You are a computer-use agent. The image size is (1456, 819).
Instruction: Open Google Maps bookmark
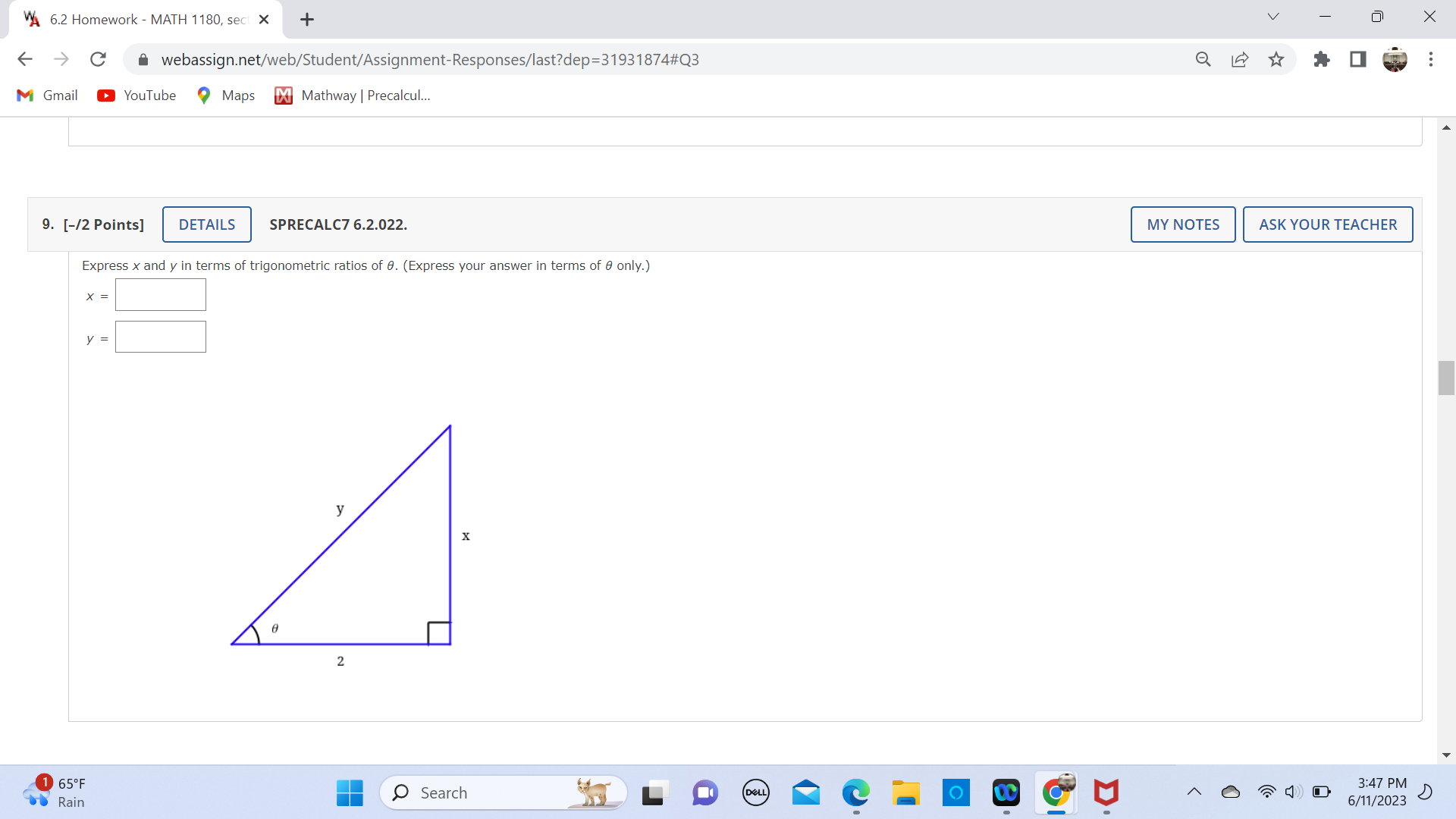(224, 95)
